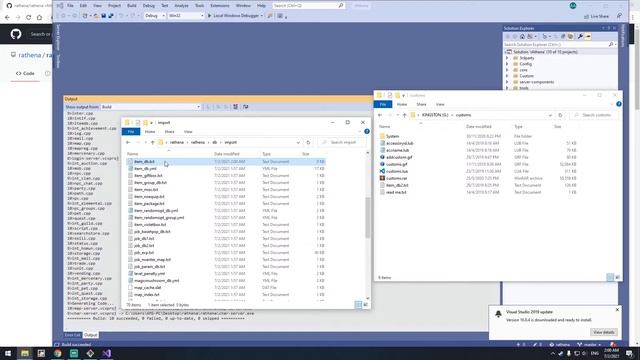The height and width of the screenshot is (360, 640).
Task: Click the Visual Studio Search (Ctrl+Q) box
Action: [x=308, y=6]
